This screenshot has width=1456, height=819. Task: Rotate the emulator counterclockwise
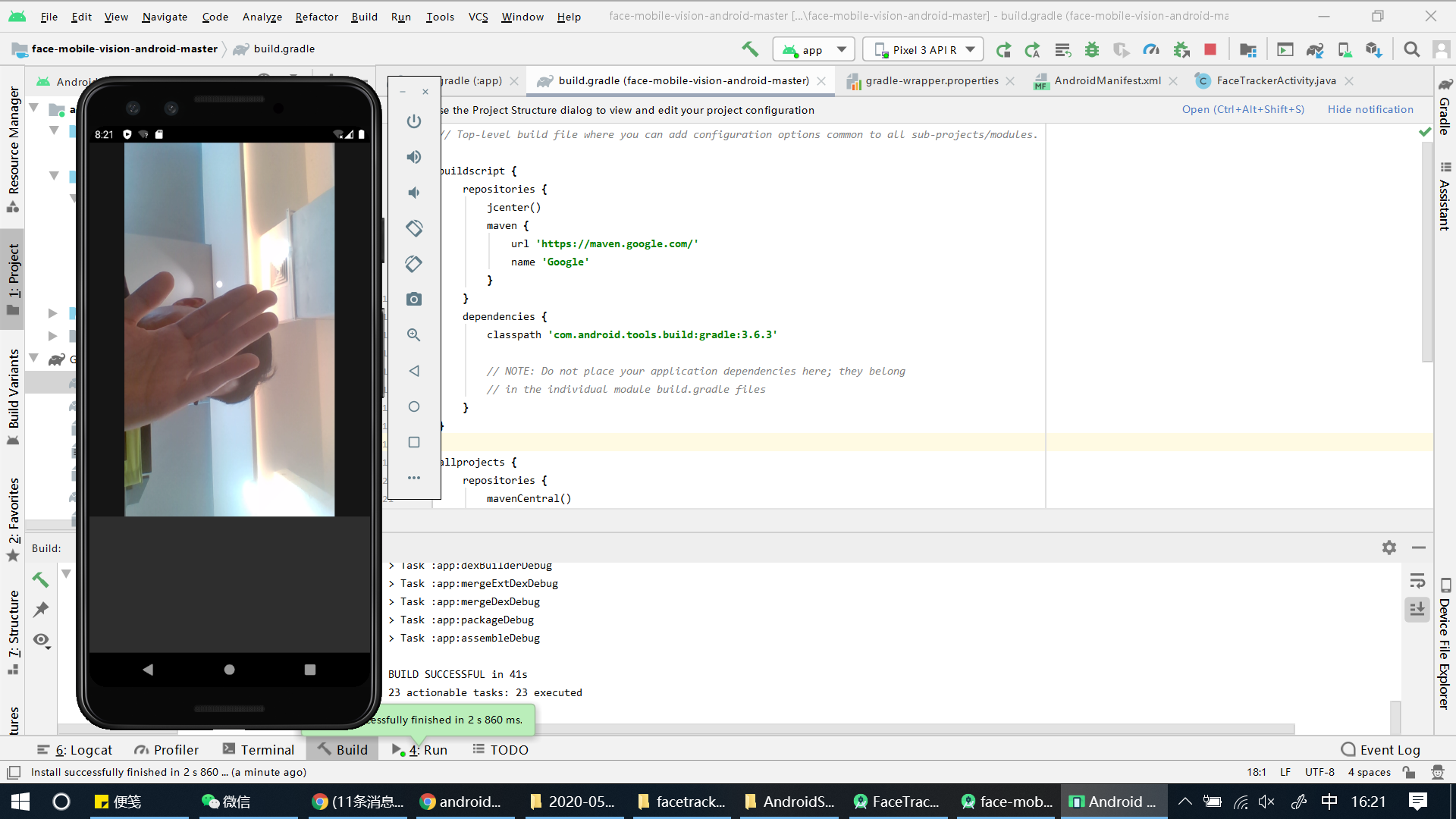click(414, 227)
